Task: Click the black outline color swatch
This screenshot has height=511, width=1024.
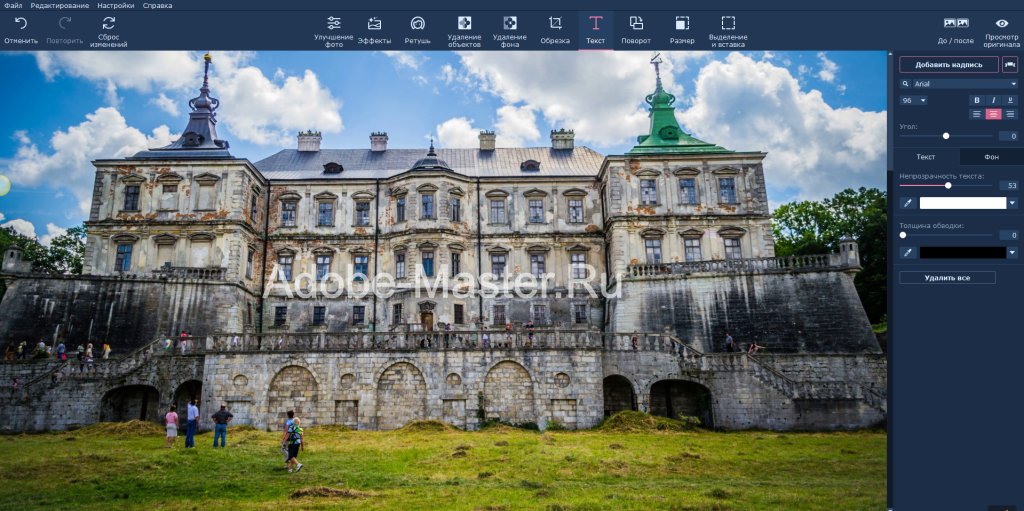Action: (963, 253)
